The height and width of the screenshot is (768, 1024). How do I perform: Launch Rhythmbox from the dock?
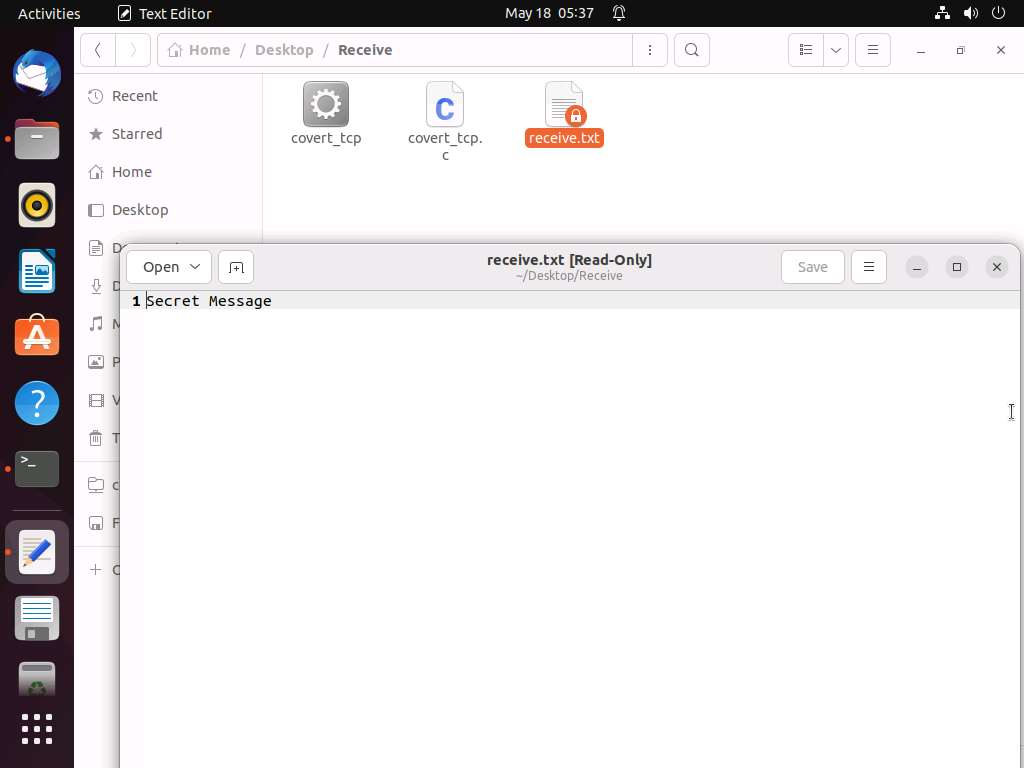pyautogui.click(x=37, y=206)
